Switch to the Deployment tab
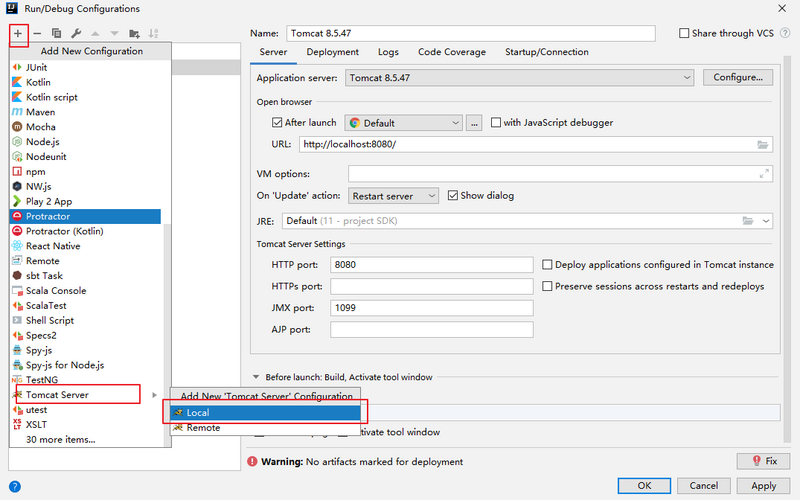Image resolution: width=800 pixels, height=500 pixels. [333, 52]
